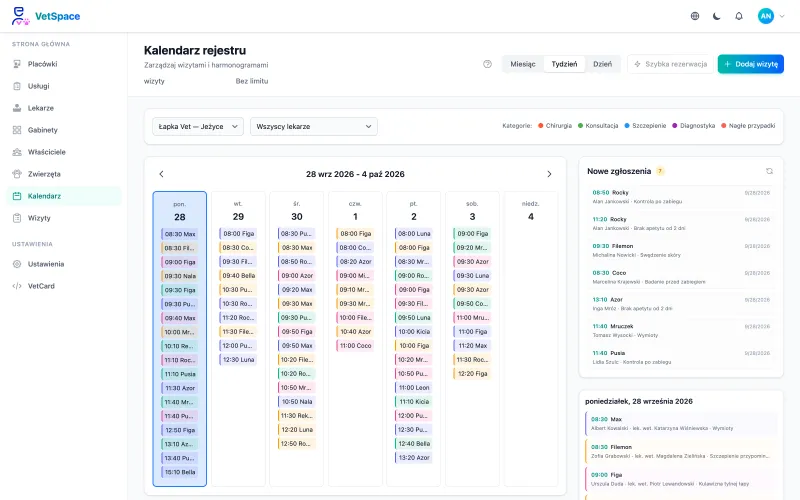Toggle dark mode moon icon
Viewport: 800px width, 500px height.
pyautogui.click(x=716, y=16)
